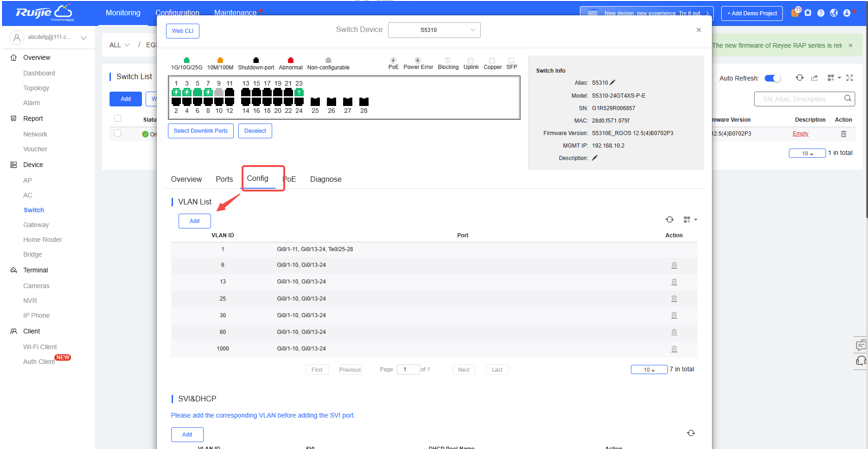Click Add button in Switch List
This screenshot has height=452, width=868.
tap(126, 99)
